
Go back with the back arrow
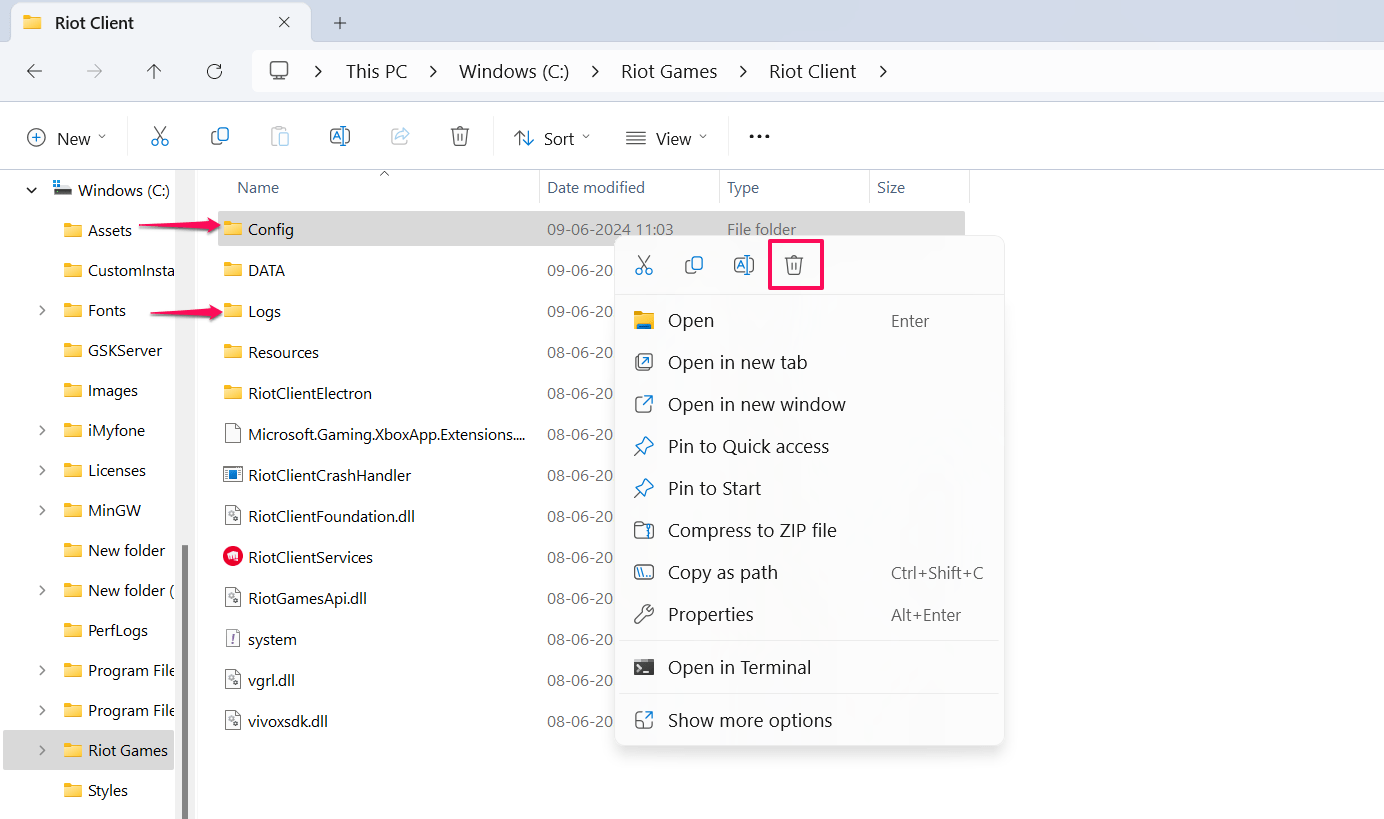tap(34, 71)
